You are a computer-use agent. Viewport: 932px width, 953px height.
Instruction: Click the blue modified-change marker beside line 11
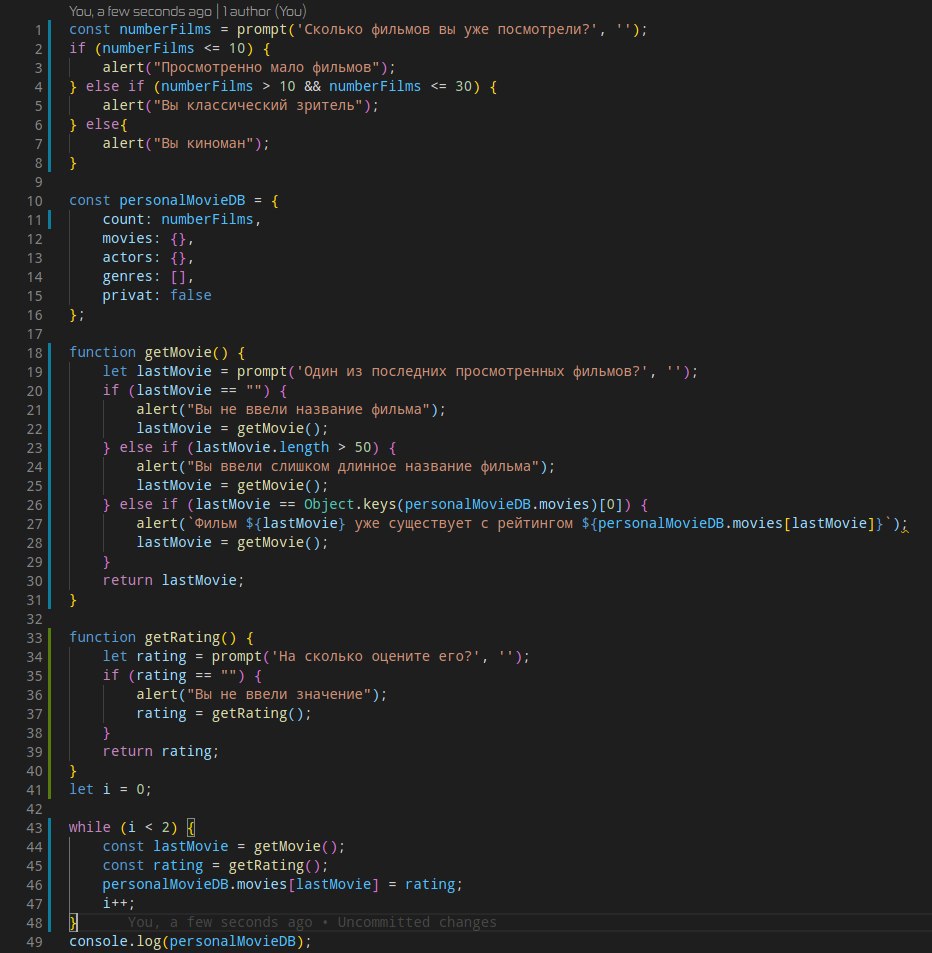(49, 219)
